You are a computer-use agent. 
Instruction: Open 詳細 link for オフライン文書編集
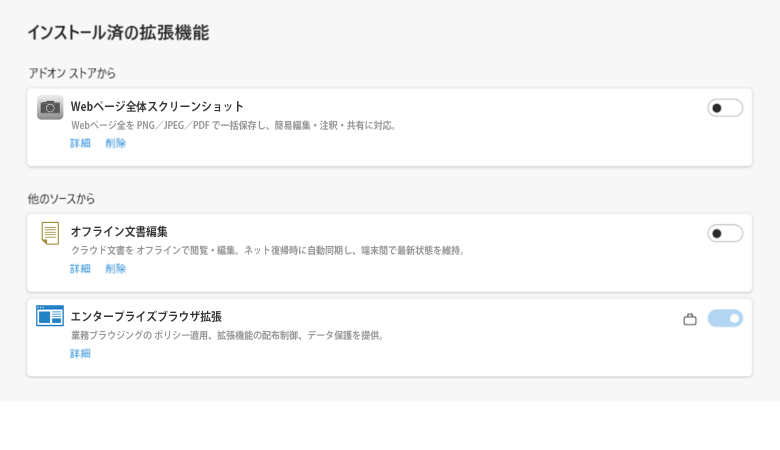point(80,268)
